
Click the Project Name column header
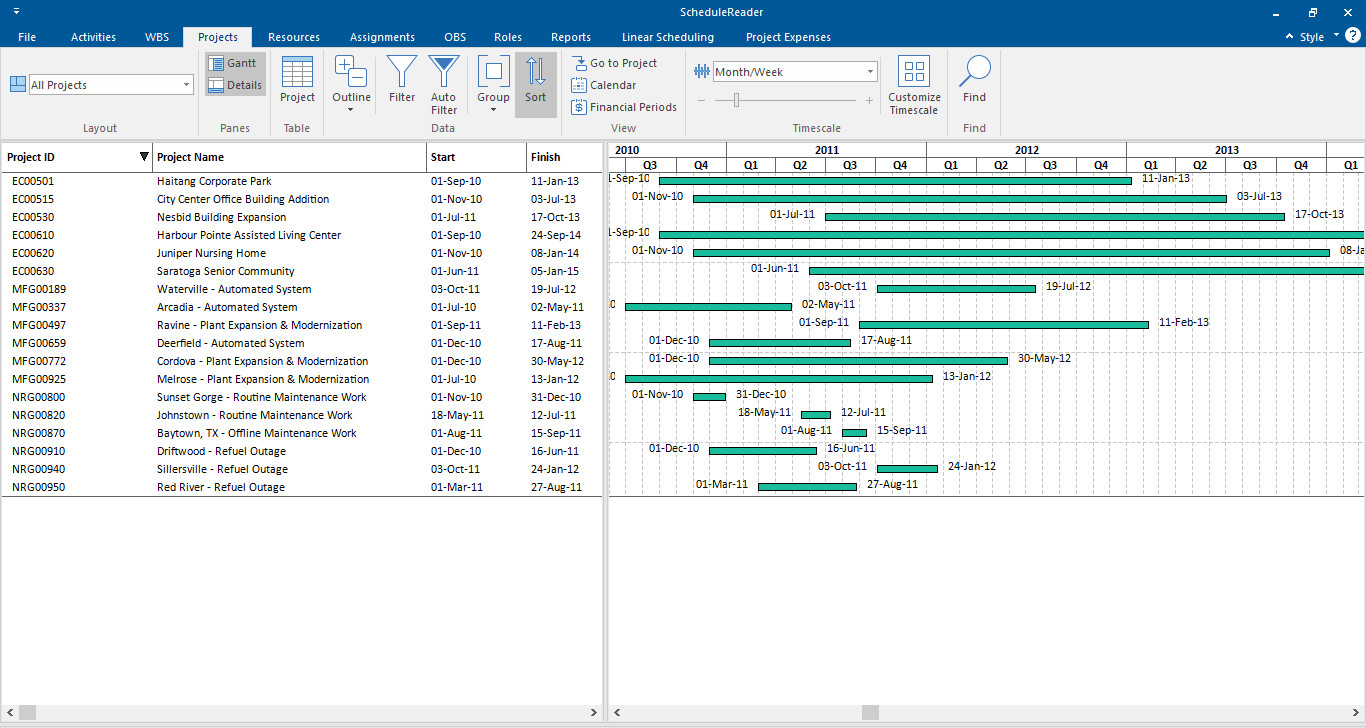click(290, 157)
